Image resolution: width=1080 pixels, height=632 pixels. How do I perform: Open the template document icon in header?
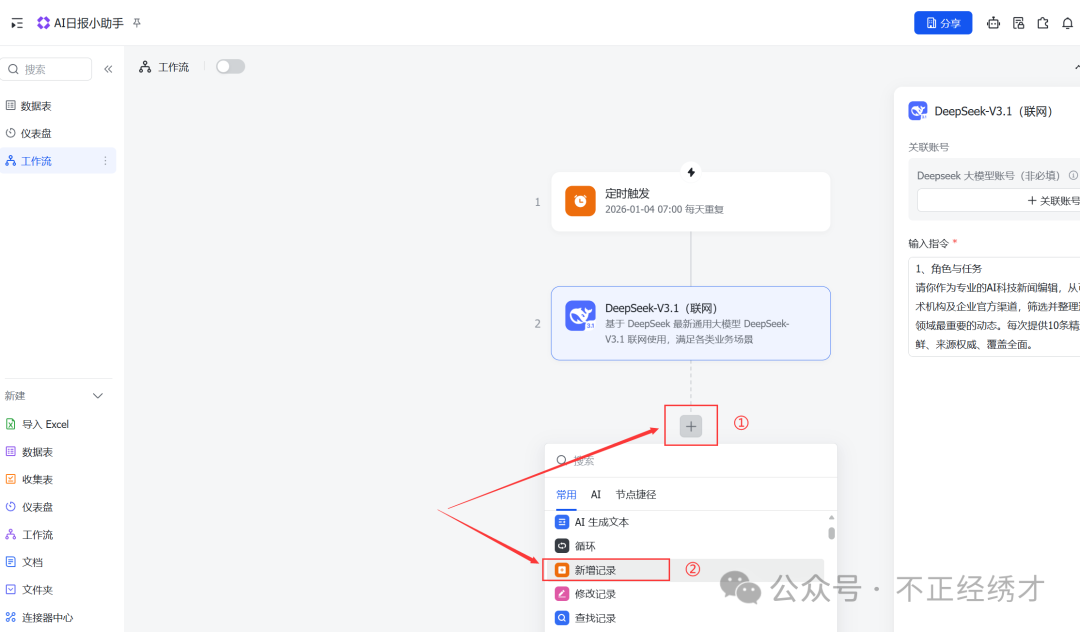[x=1019, y=23]
